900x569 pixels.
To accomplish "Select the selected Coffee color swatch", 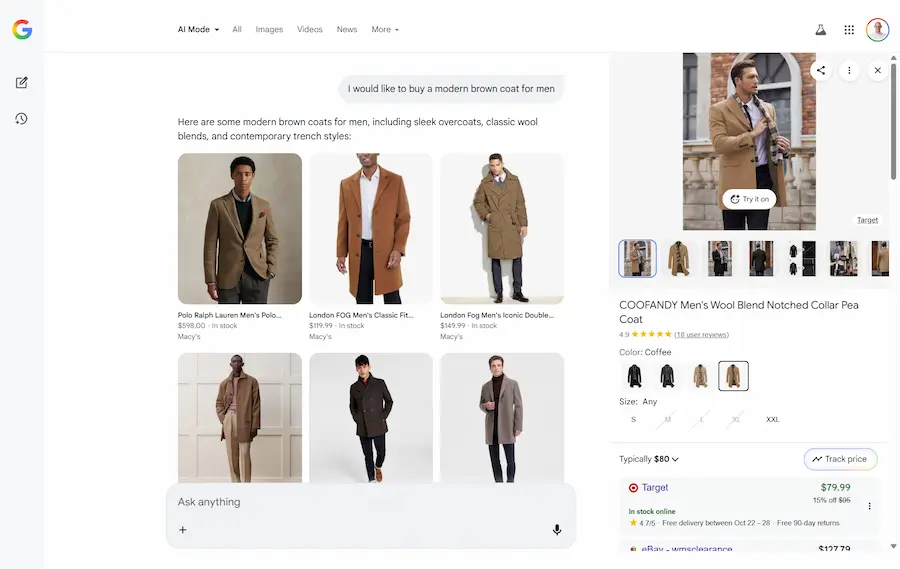I will [733, 376].
